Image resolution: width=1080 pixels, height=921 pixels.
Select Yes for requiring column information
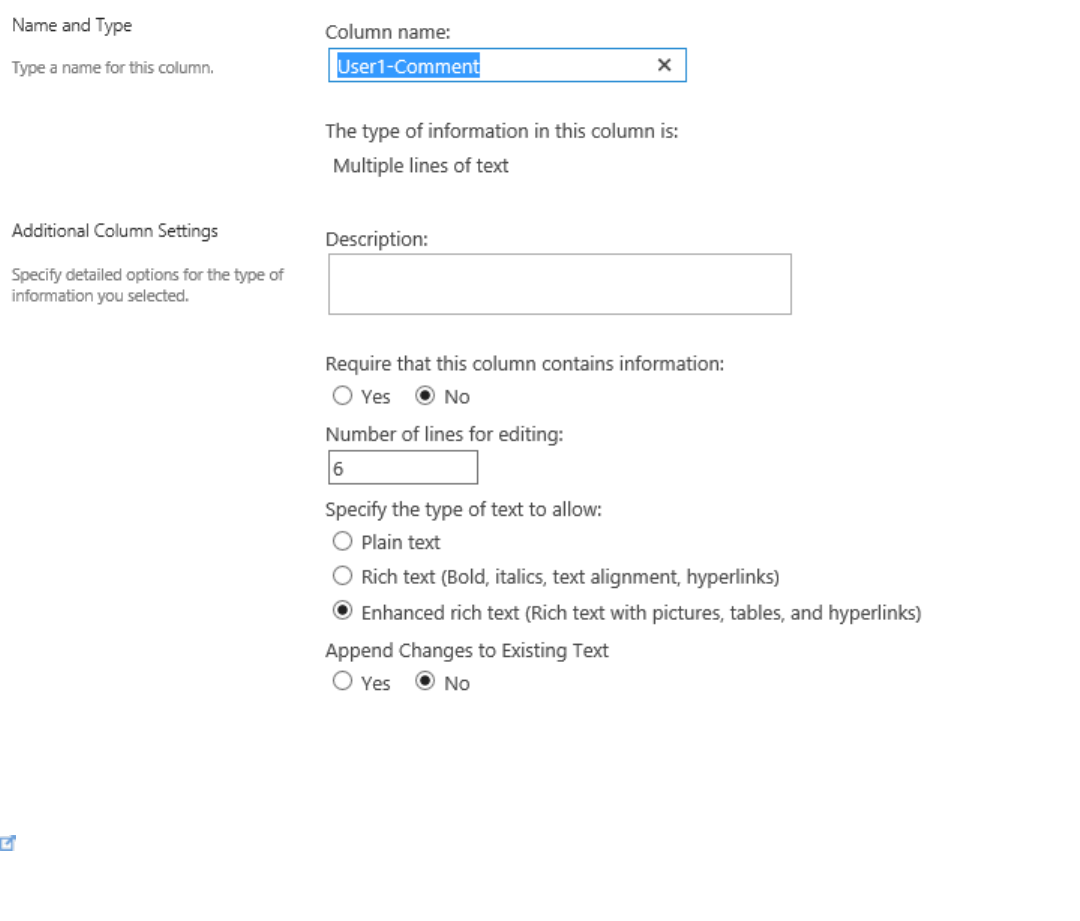[x=343, y=396]
